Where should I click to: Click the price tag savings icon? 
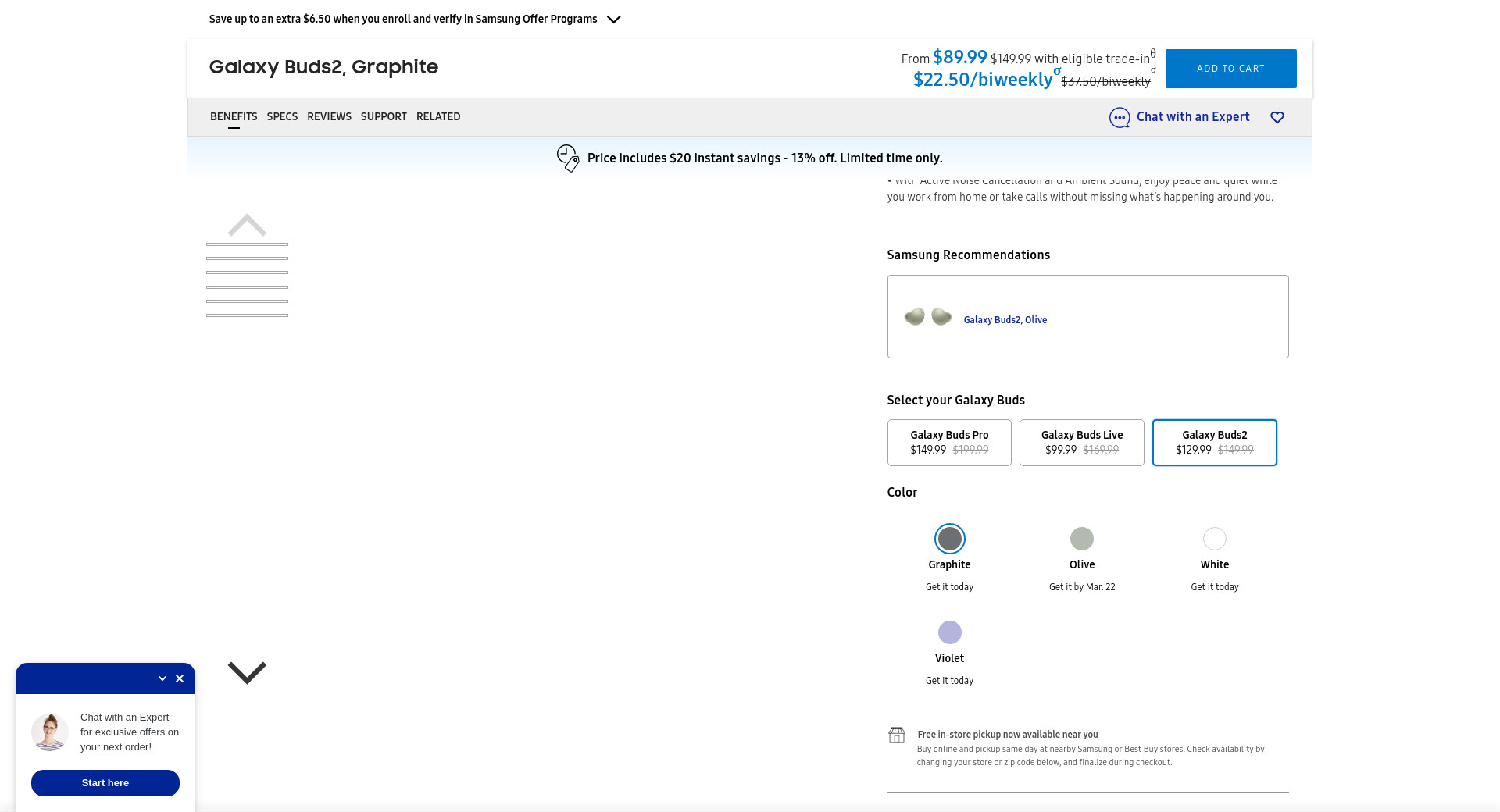tap(568, 158)
